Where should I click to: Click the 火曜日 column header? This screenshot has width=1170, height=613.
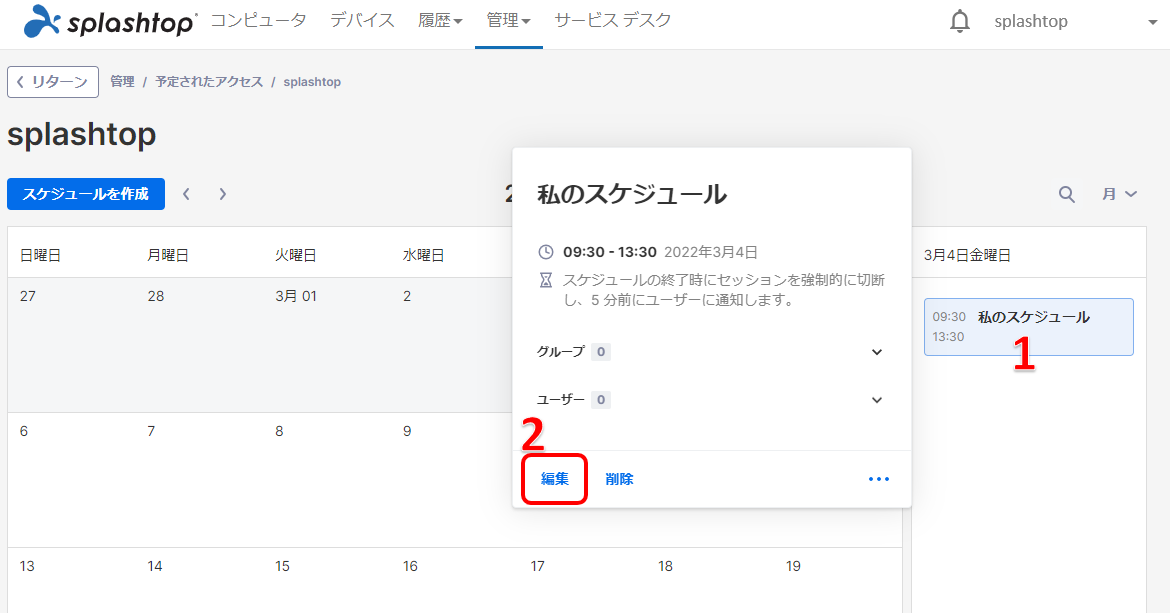295,255
